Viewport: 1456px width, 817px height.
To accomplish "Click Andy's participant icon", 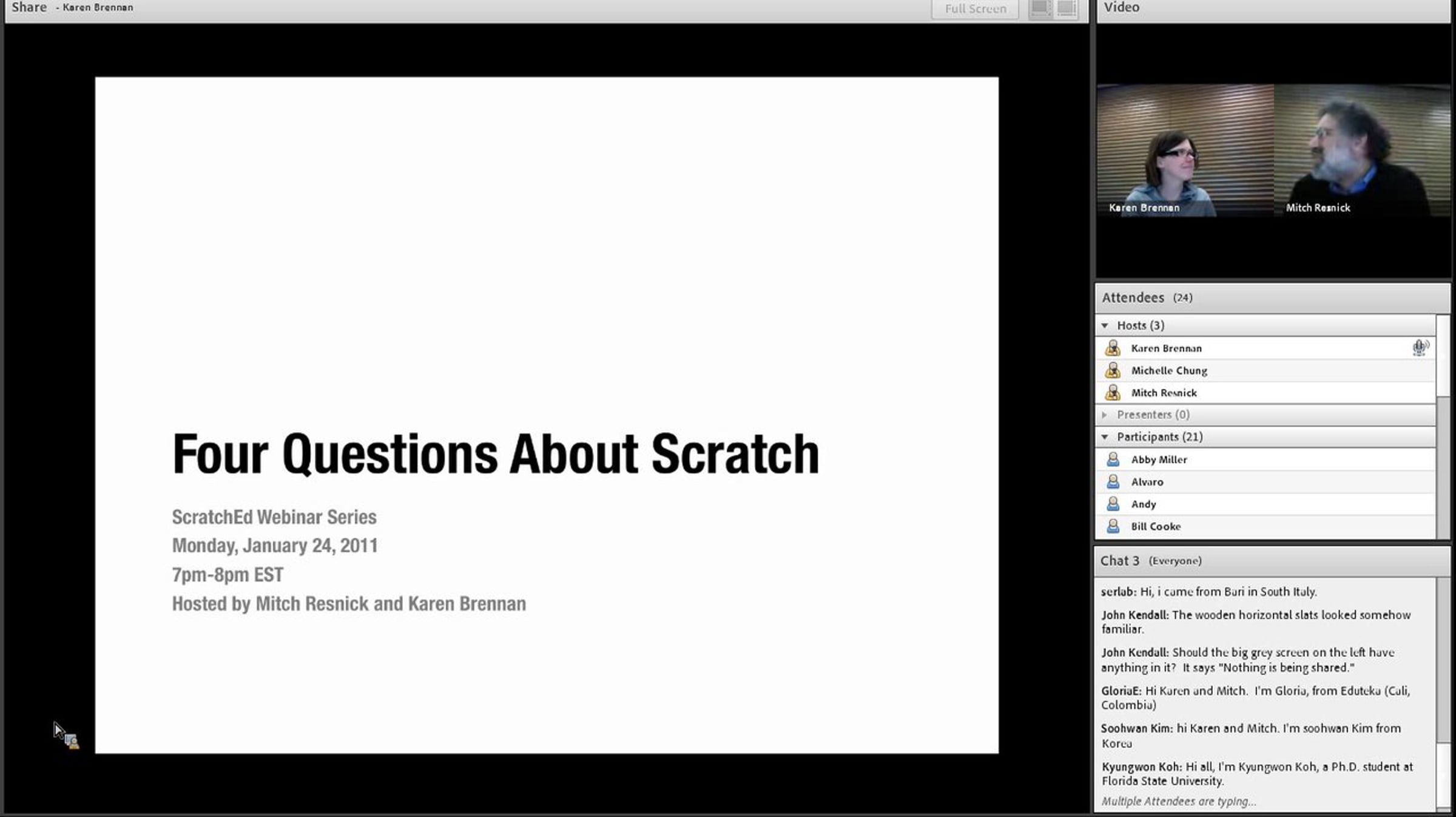I will pyautogui.click(x=1113, y=504).
